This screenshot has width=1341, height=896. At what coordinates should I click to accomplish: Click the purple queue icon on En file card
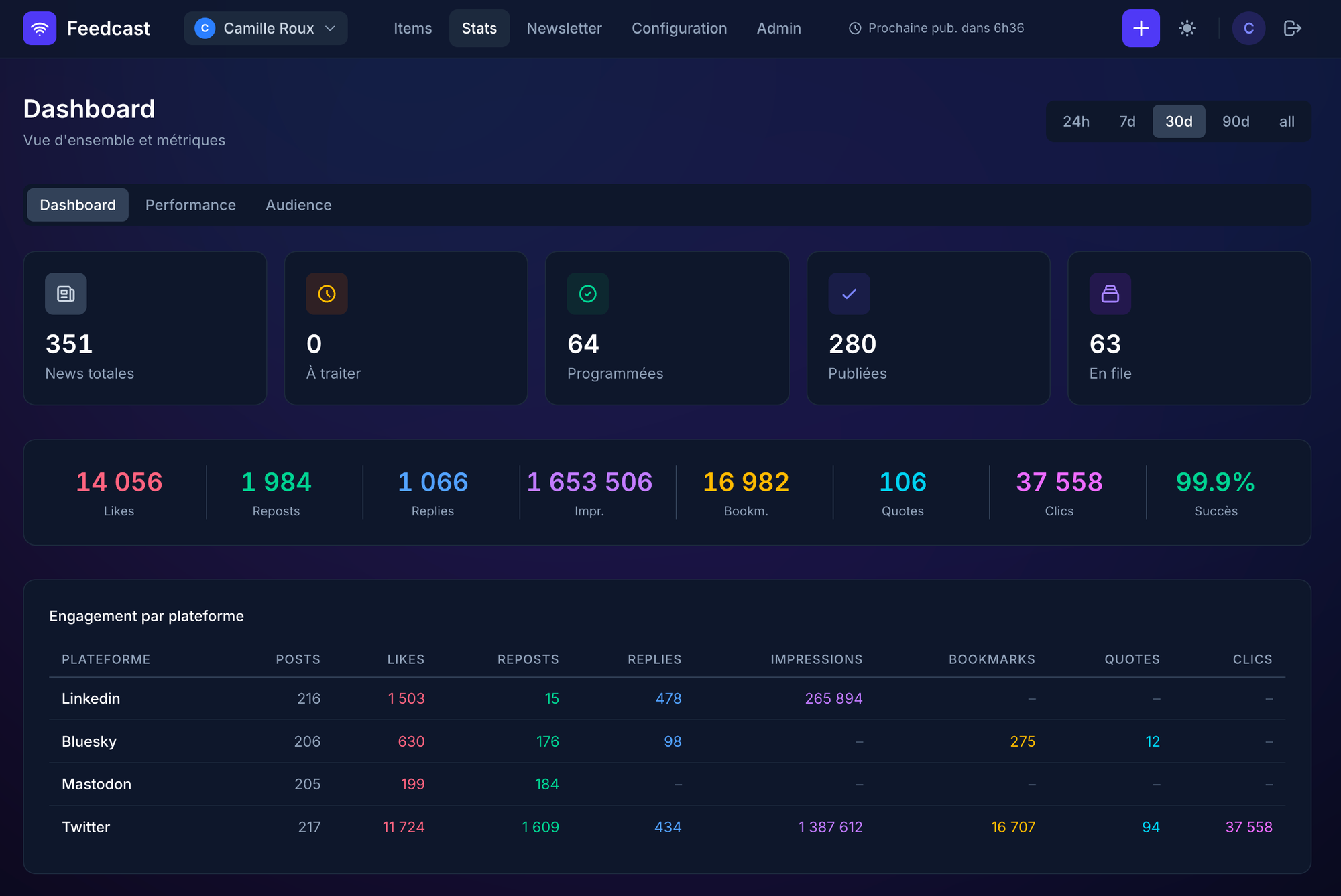(1110, 294)
